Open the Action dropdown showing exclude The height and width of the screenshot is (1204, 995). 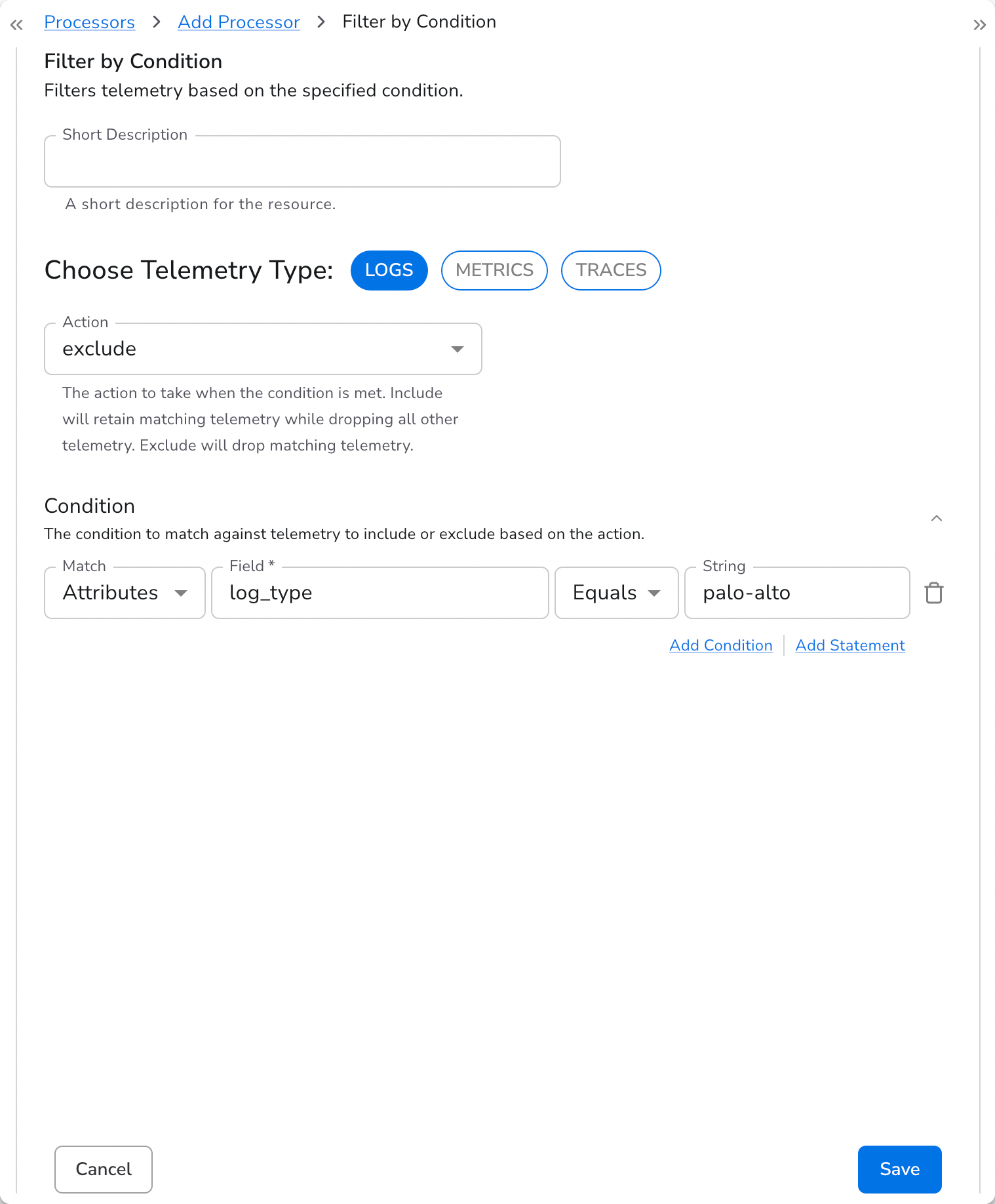coord(262,349)
